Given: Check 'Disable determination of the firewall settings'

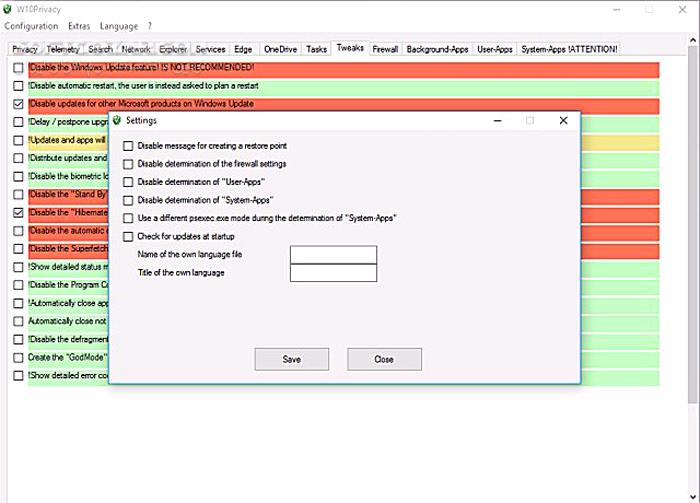Looking at the screenshot, I should click(128, 164).
